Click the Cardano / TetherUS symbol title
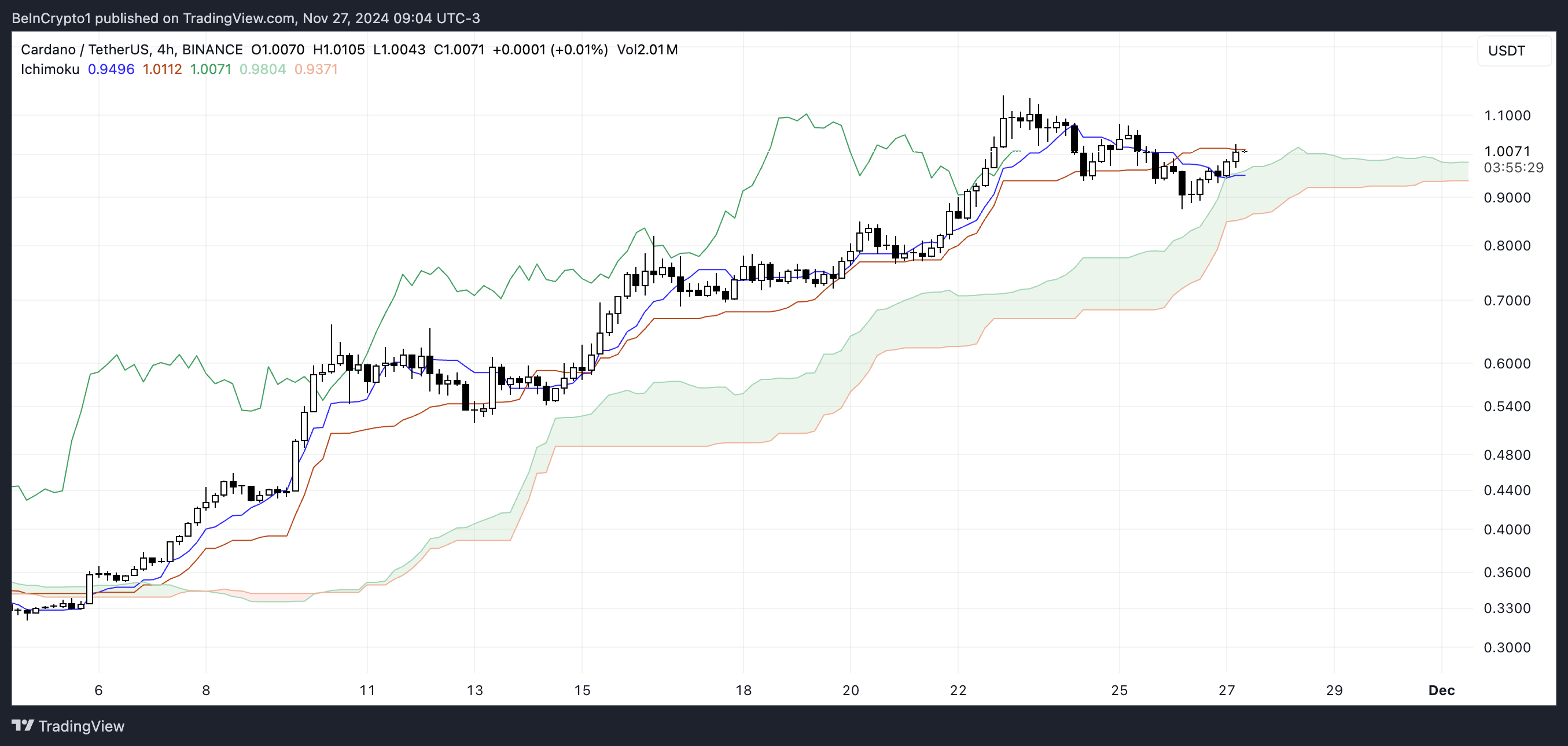1568x746 pixels. [x=84, y=50]
